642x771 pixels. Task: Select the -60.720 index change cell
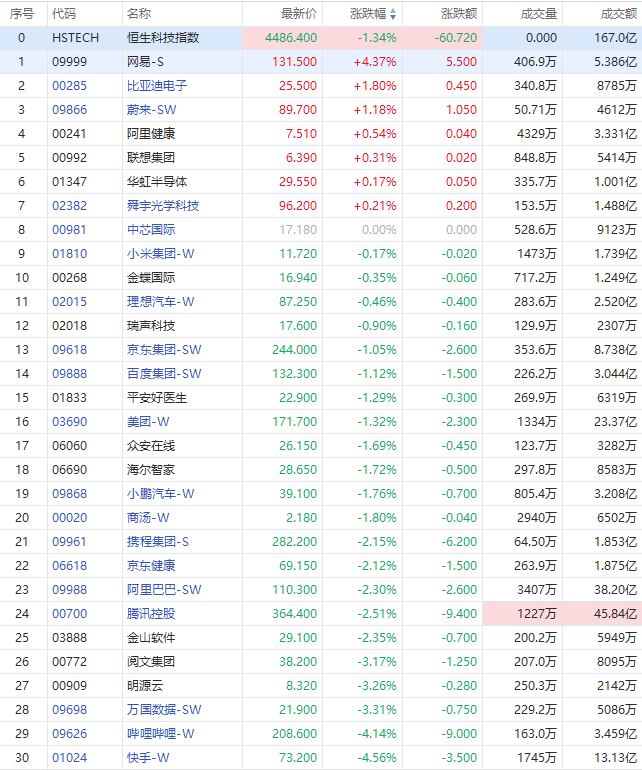443,38
